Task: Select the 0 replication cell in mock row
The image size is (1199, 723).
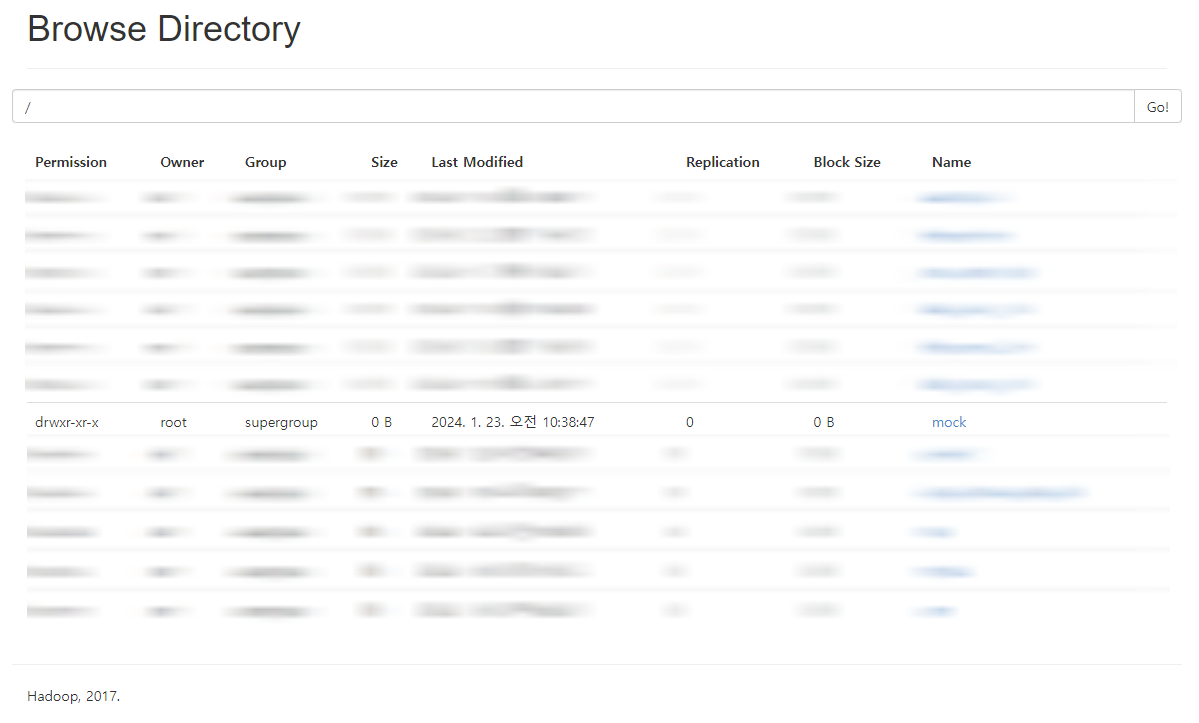Action: coord(690,423)
